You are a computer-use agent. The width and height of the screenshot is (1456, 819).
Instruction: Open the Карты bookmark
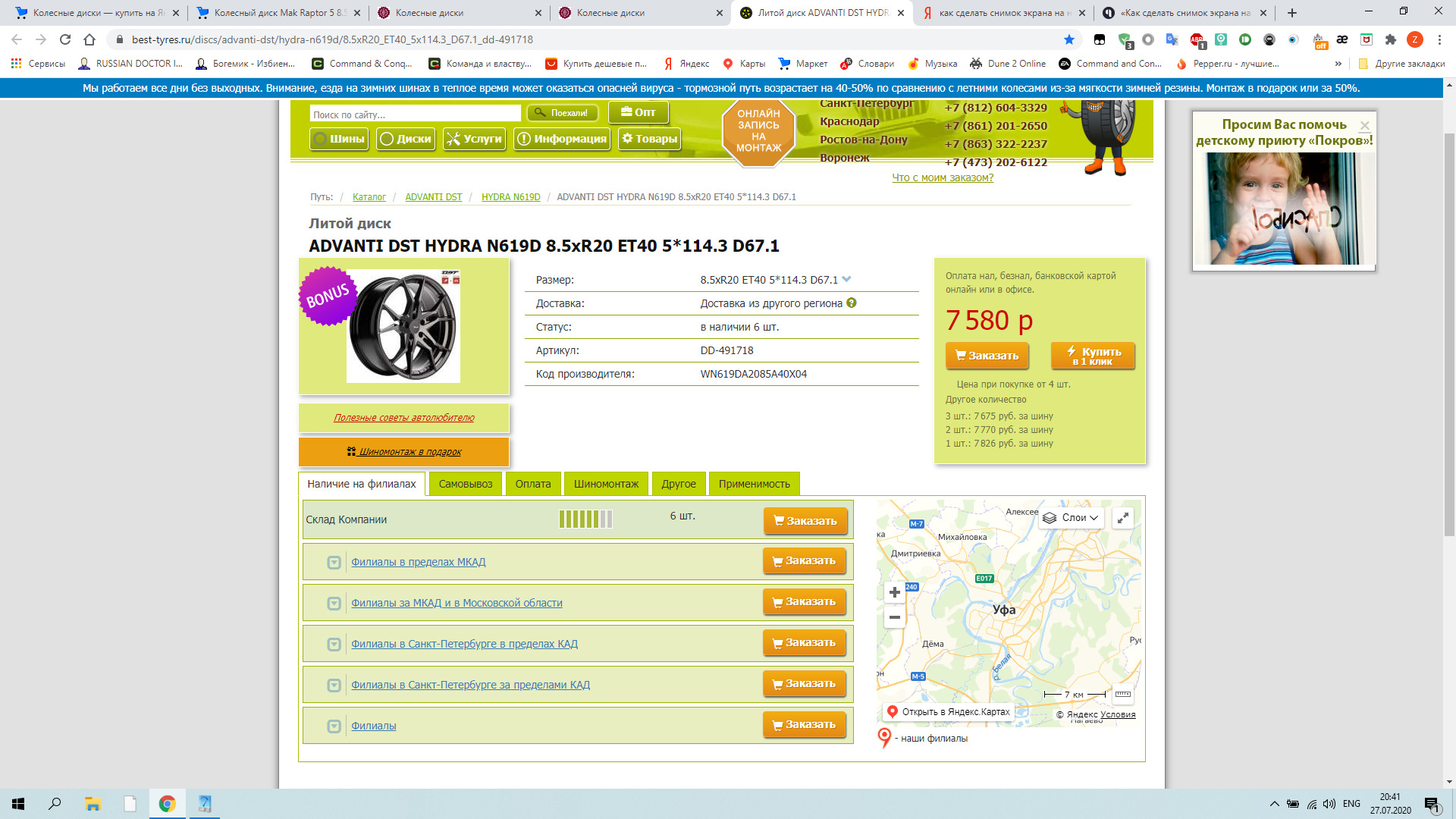click(x=744, y=64)
